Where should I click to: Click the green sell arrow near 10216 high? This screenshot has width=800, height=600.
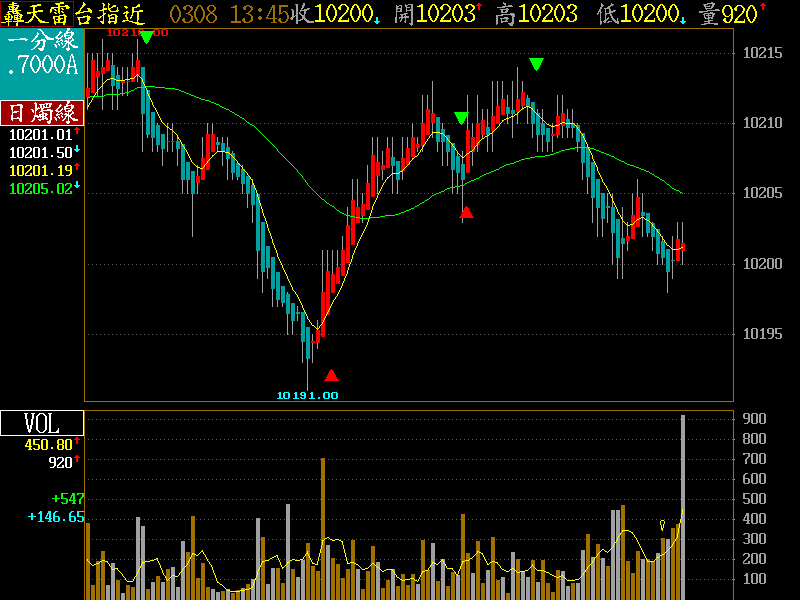147,37
